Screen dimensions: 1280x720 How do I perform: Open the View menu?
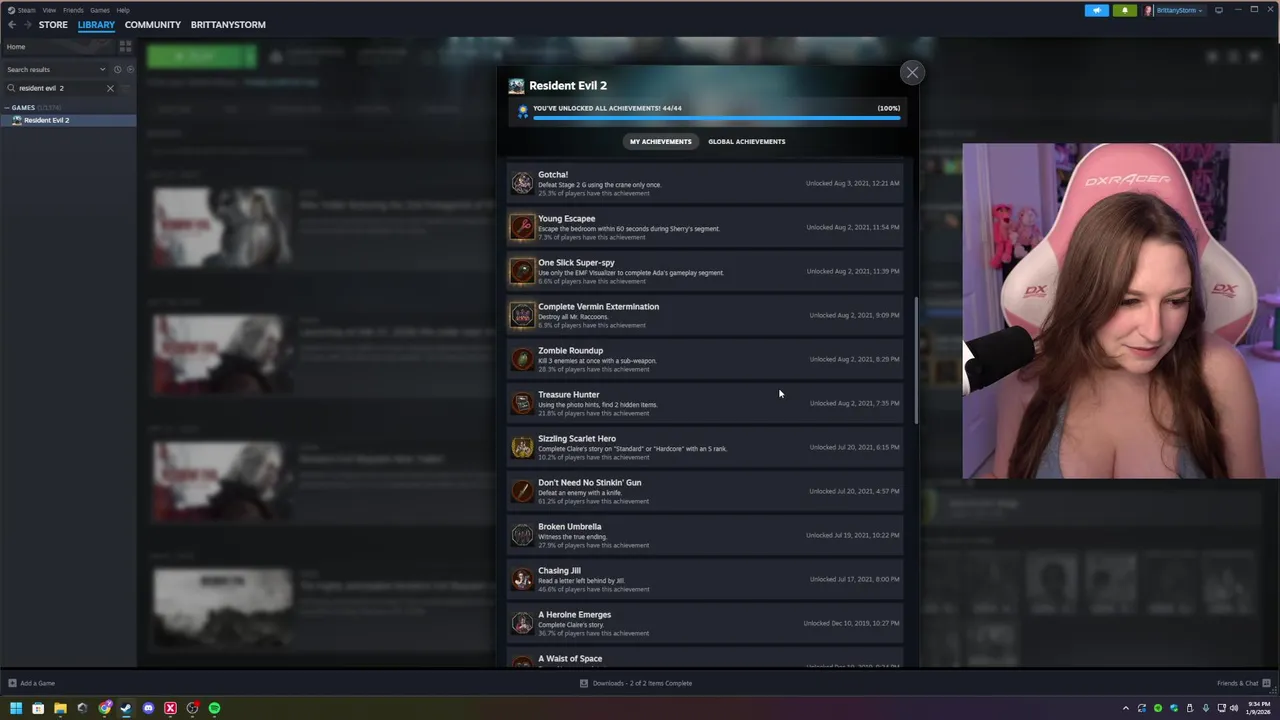pos(49,10)
